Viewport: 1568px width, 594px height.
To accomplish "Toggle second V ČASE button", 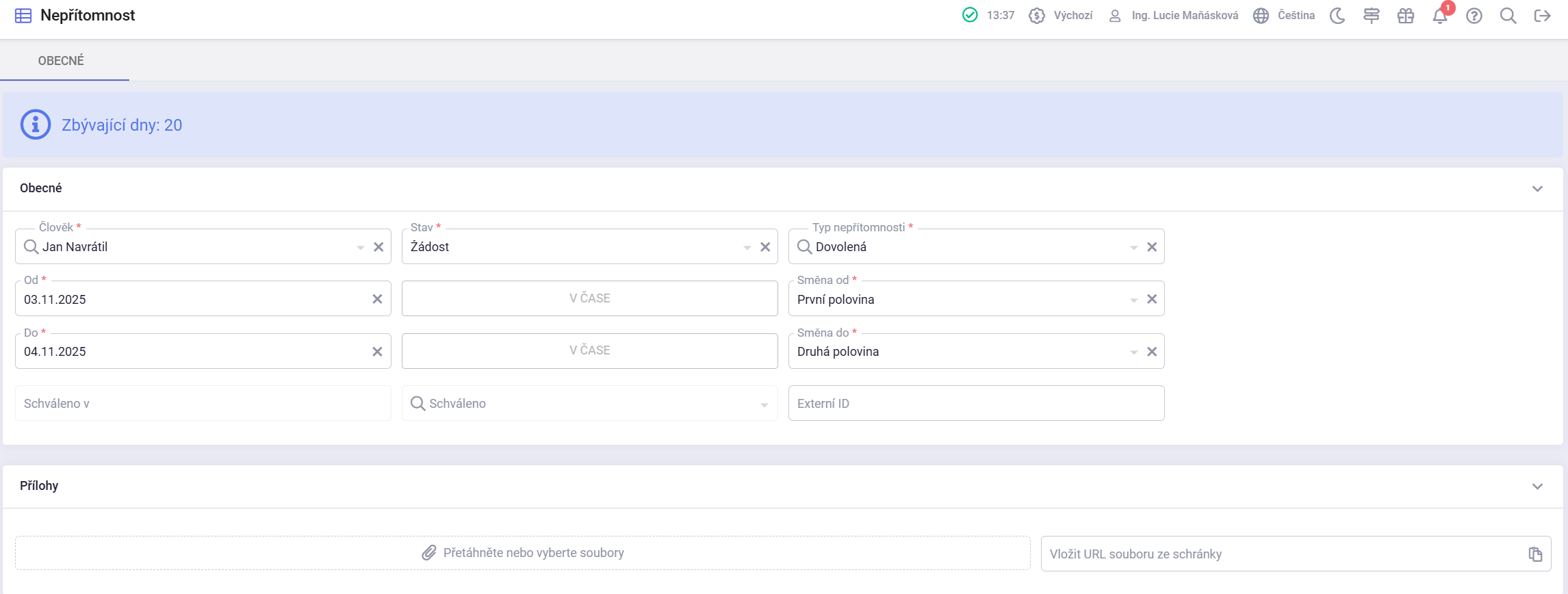I will [x=589, y=350].
